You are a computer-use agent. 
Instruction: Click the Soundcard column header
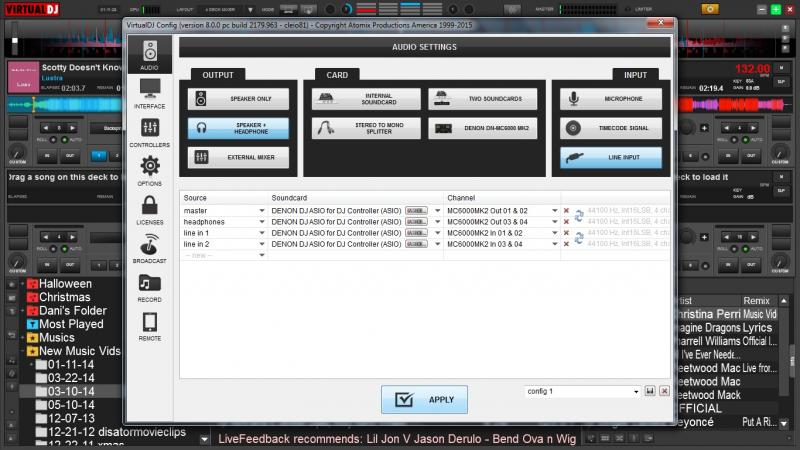289,198
